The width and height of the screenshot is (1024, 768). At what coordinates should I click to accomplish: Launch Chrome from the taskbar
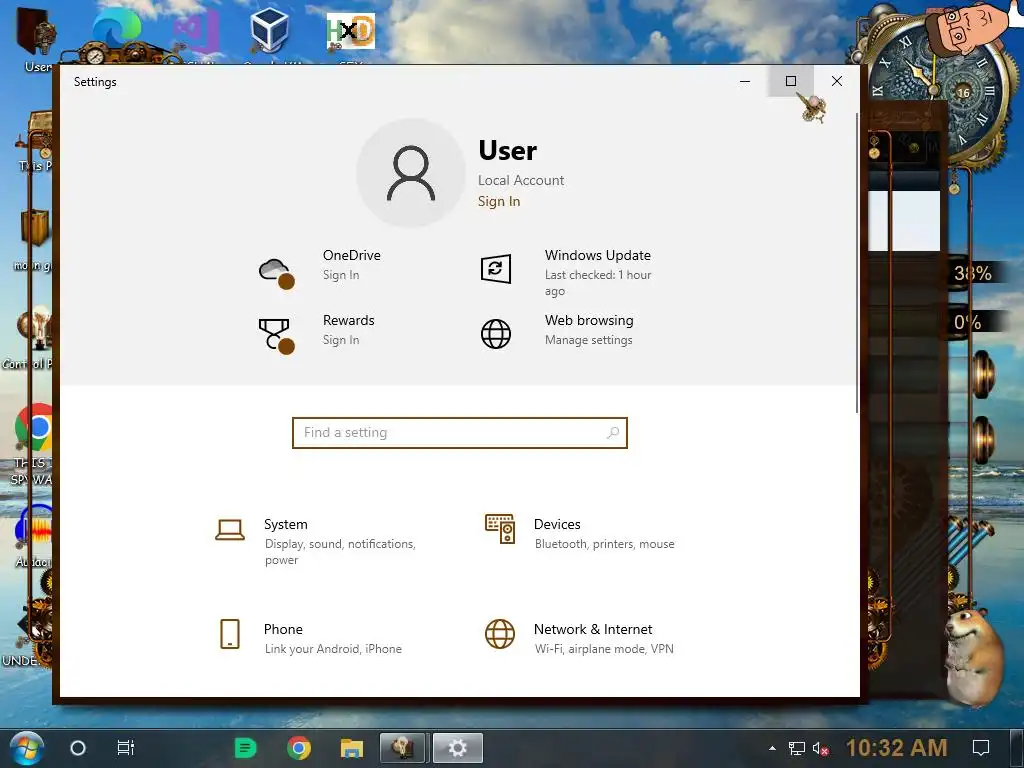coord(298,748)
